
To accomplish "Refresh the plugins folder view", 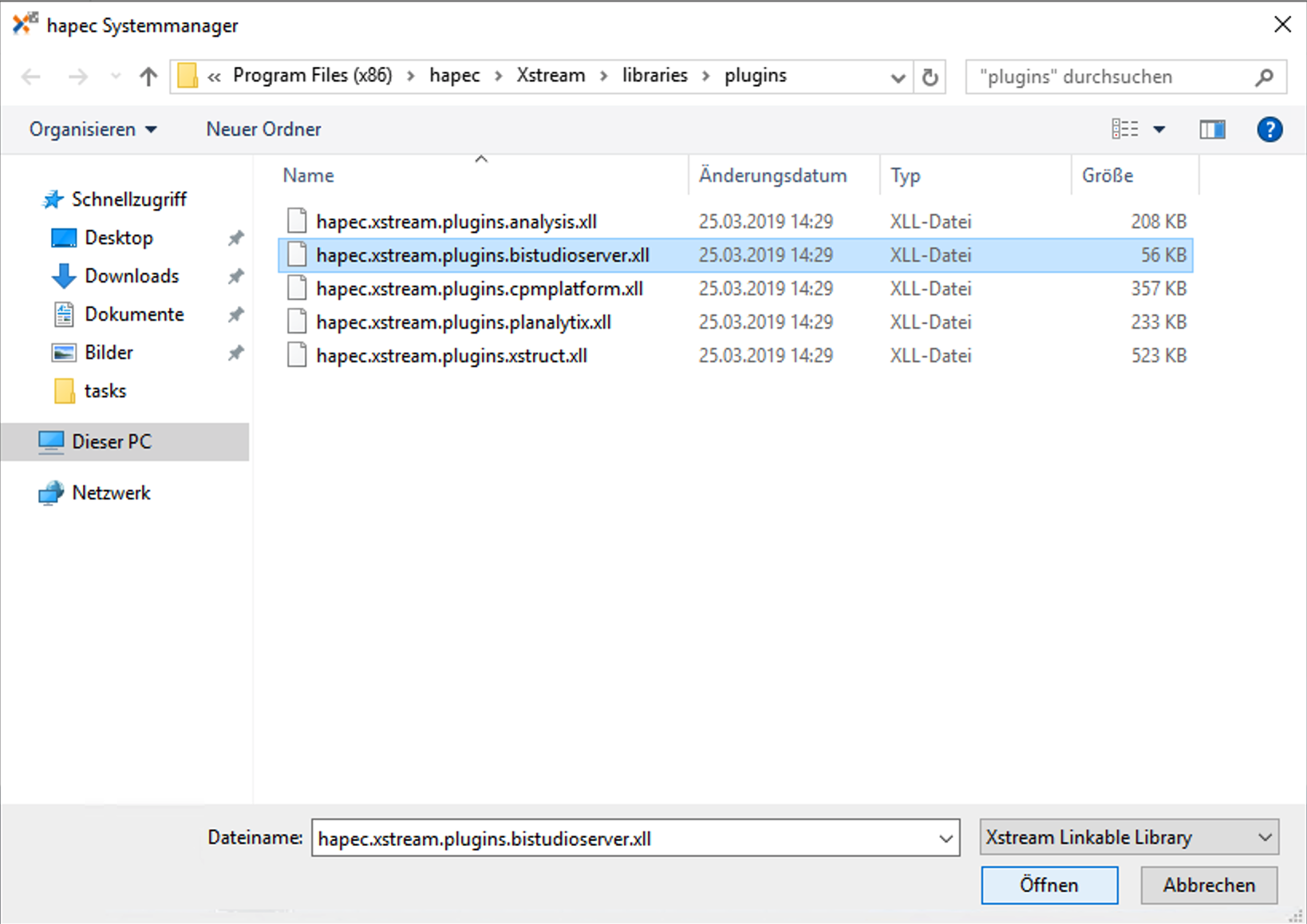I will [930, 77].
